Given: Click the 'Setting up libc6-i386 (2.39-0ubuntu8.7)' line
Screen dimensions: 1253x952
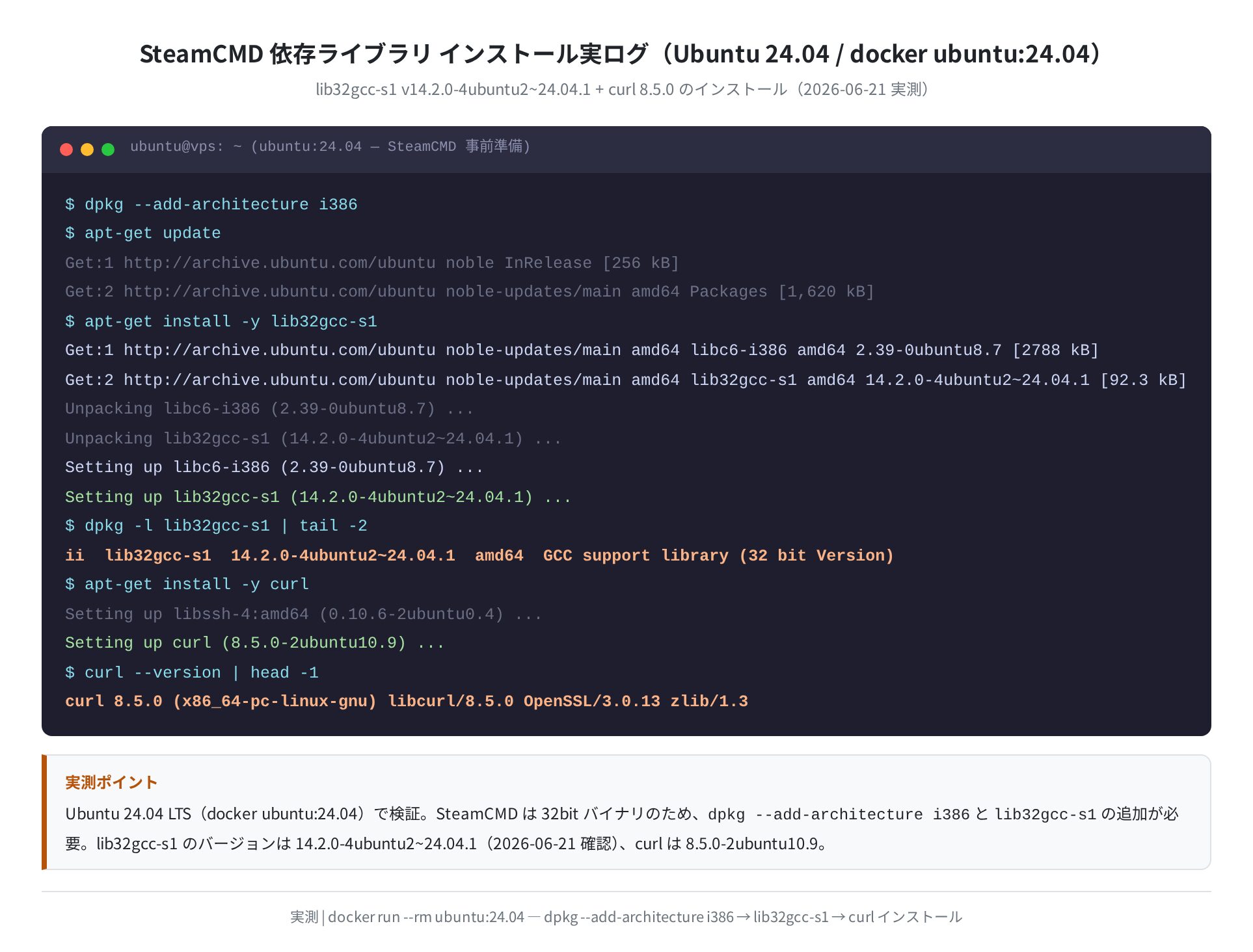Looking at the screenshot, I should pyautogui.click(x=274, y=468).
